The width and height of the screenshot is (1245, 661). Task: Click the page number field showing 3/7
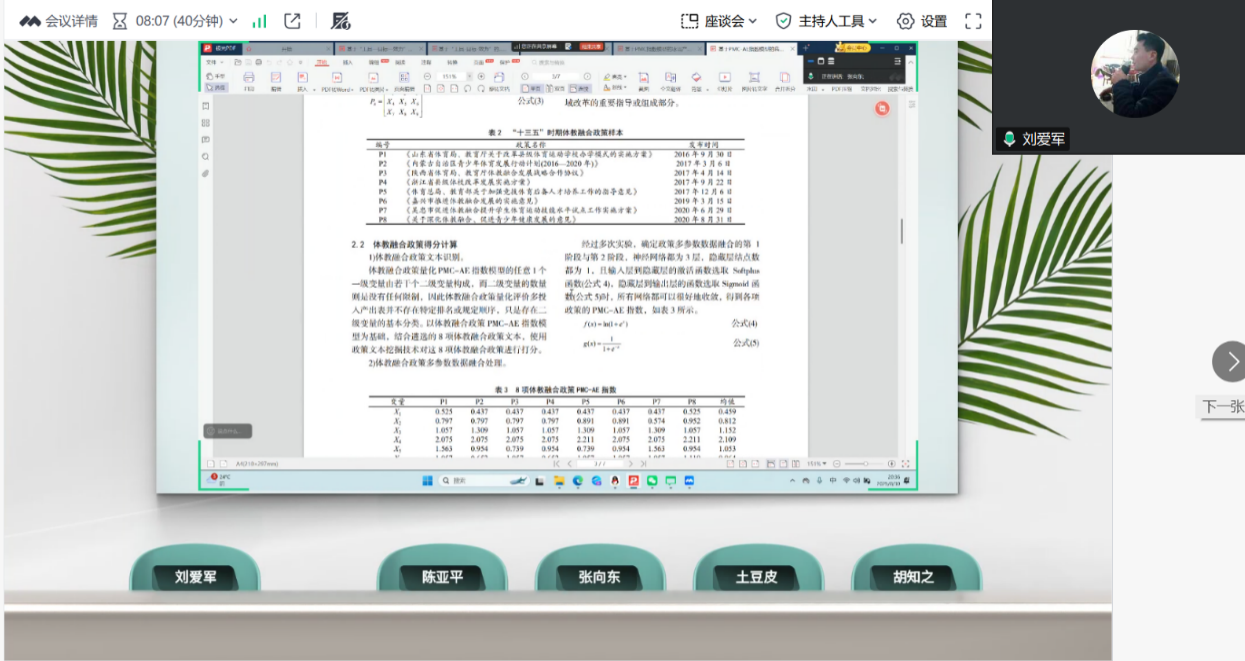(x=556, y=76)
